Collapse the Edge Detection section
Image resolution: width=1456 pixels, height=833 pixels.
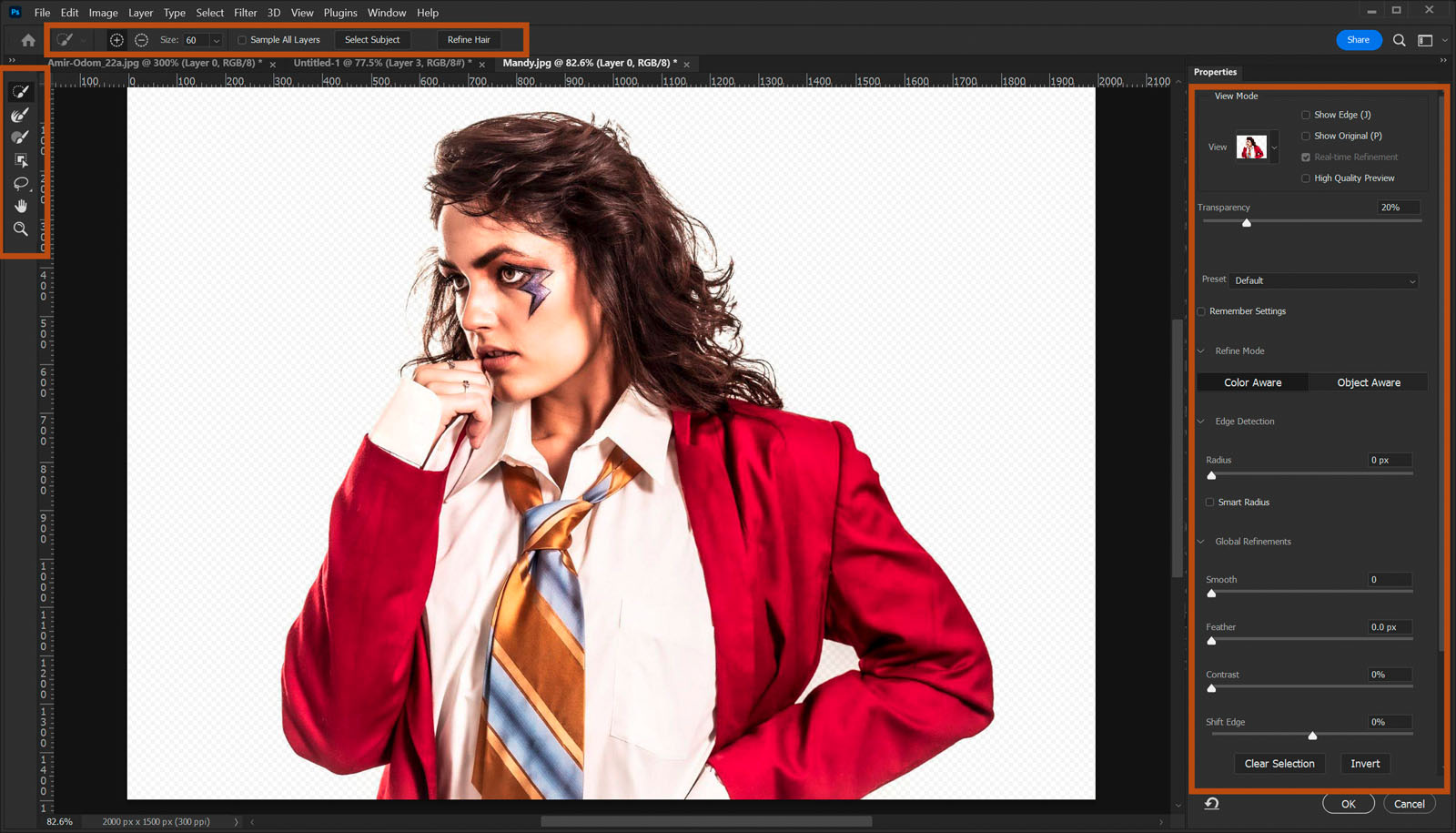(x=1200, y=422)
